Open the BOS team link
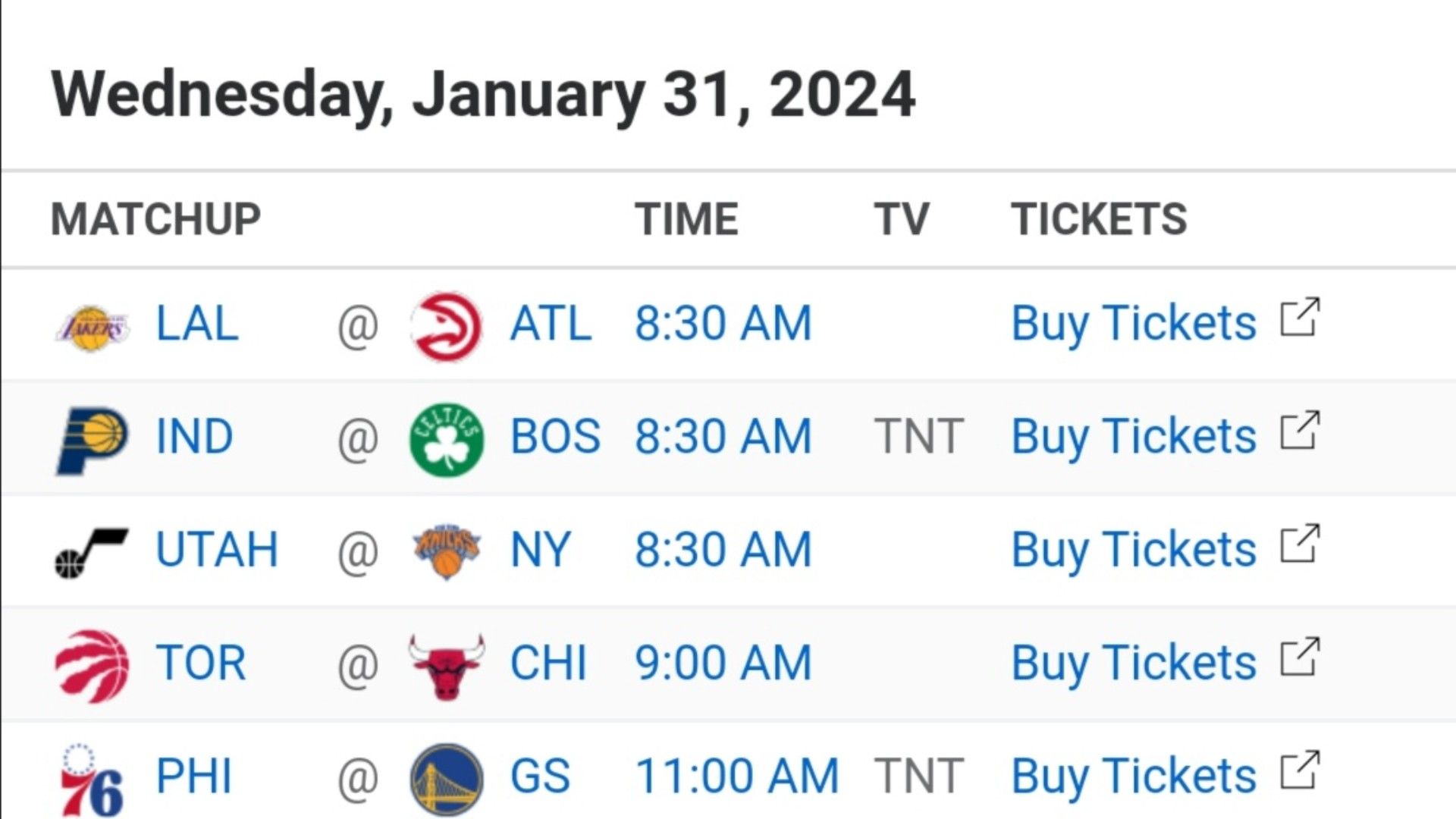Screen dimensions: 1456x819 coord(555,437)
